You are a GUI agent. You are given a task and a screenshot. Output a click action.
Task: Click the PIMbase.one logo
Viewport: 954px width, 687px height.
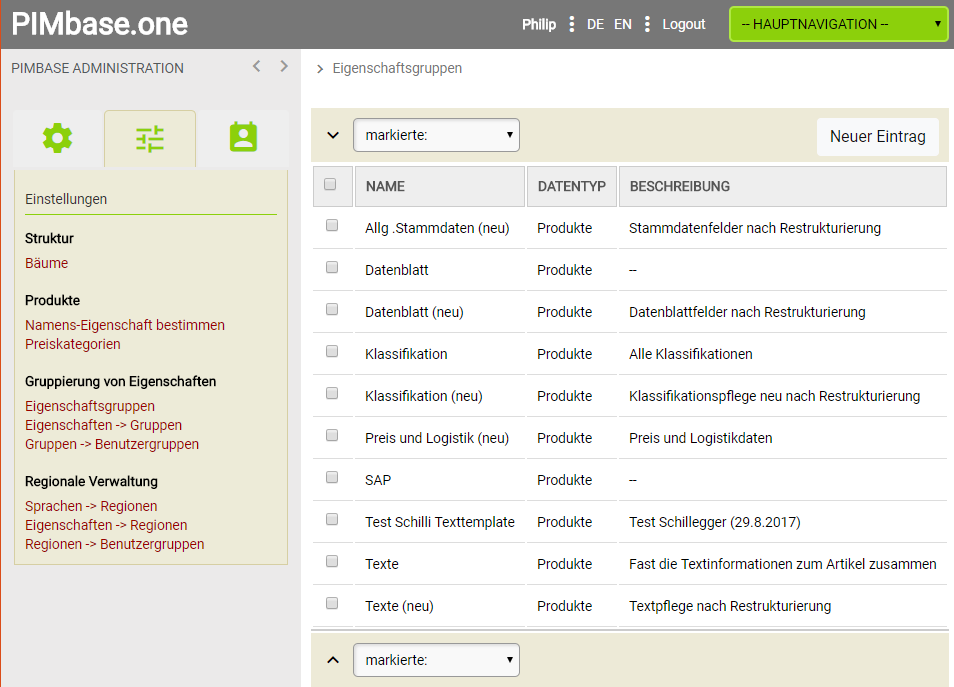click(100, 24)
